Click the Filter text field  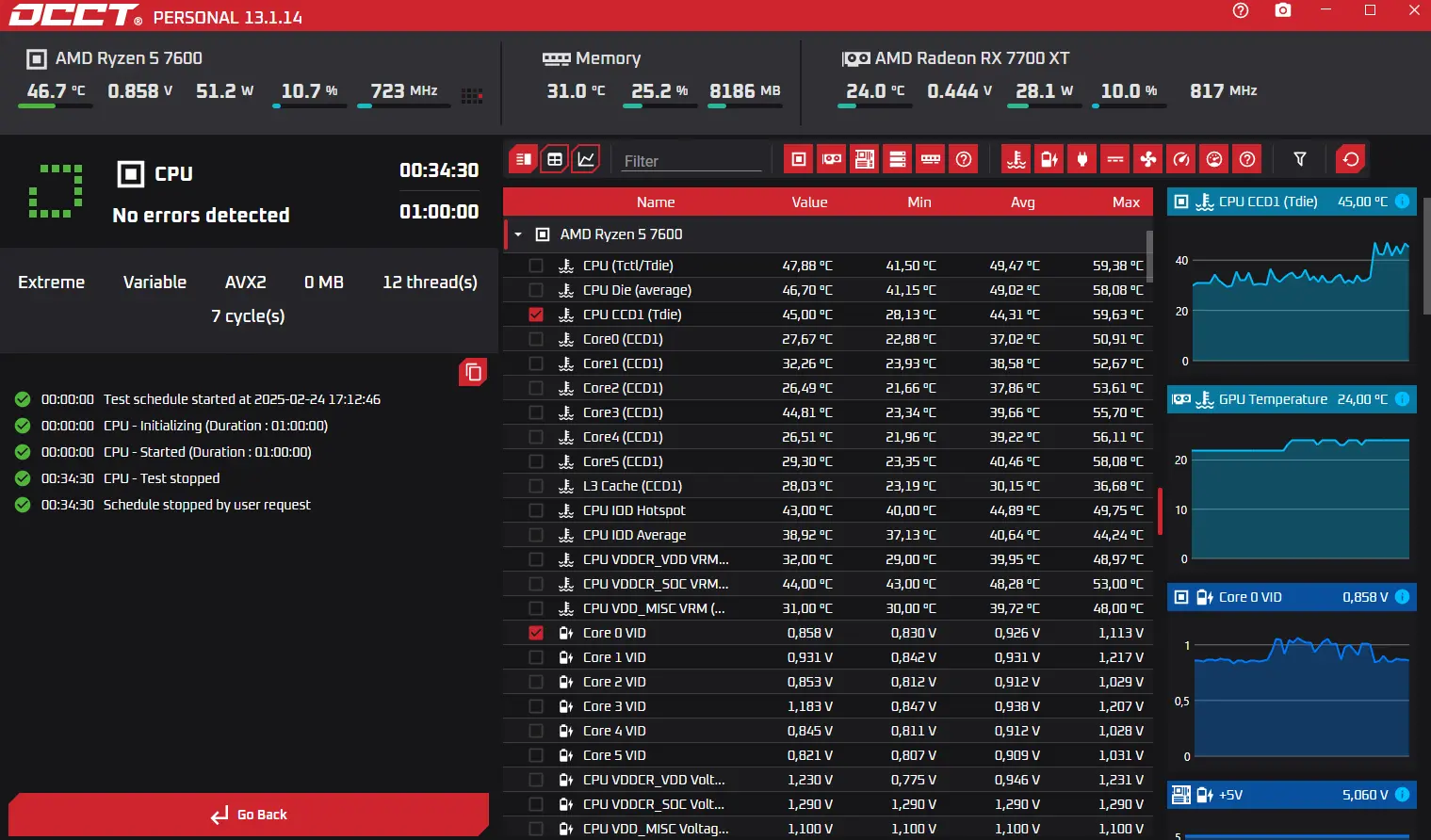point(691,161)
